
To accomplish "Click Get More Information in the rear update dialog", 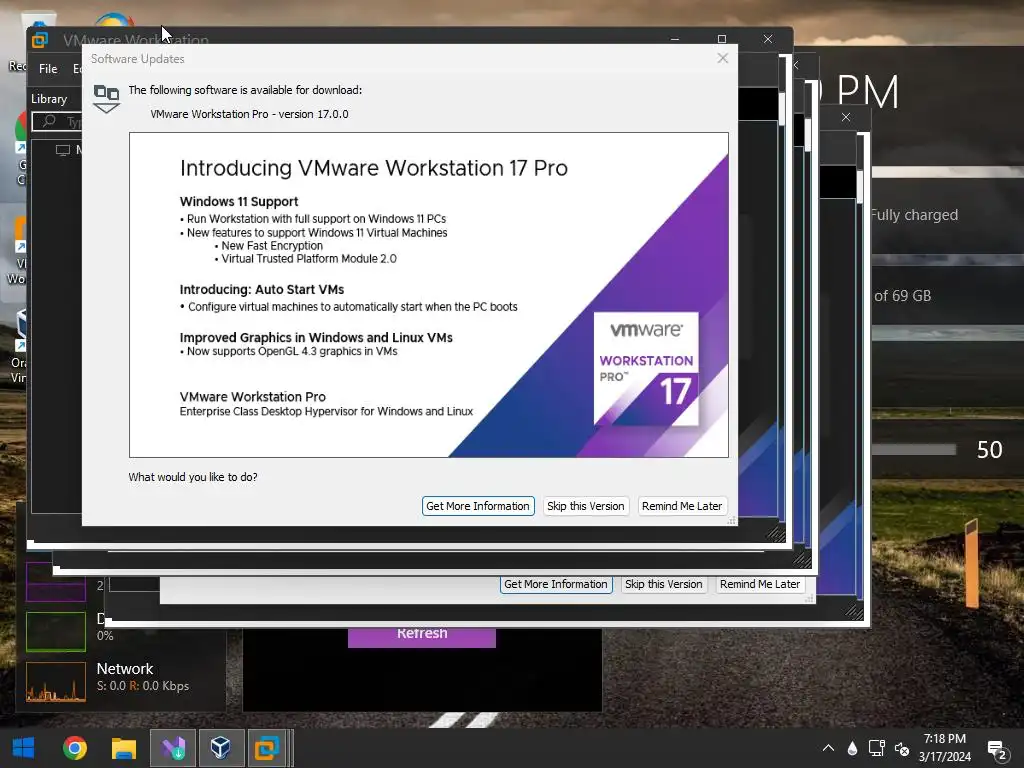I will (556, 584).
